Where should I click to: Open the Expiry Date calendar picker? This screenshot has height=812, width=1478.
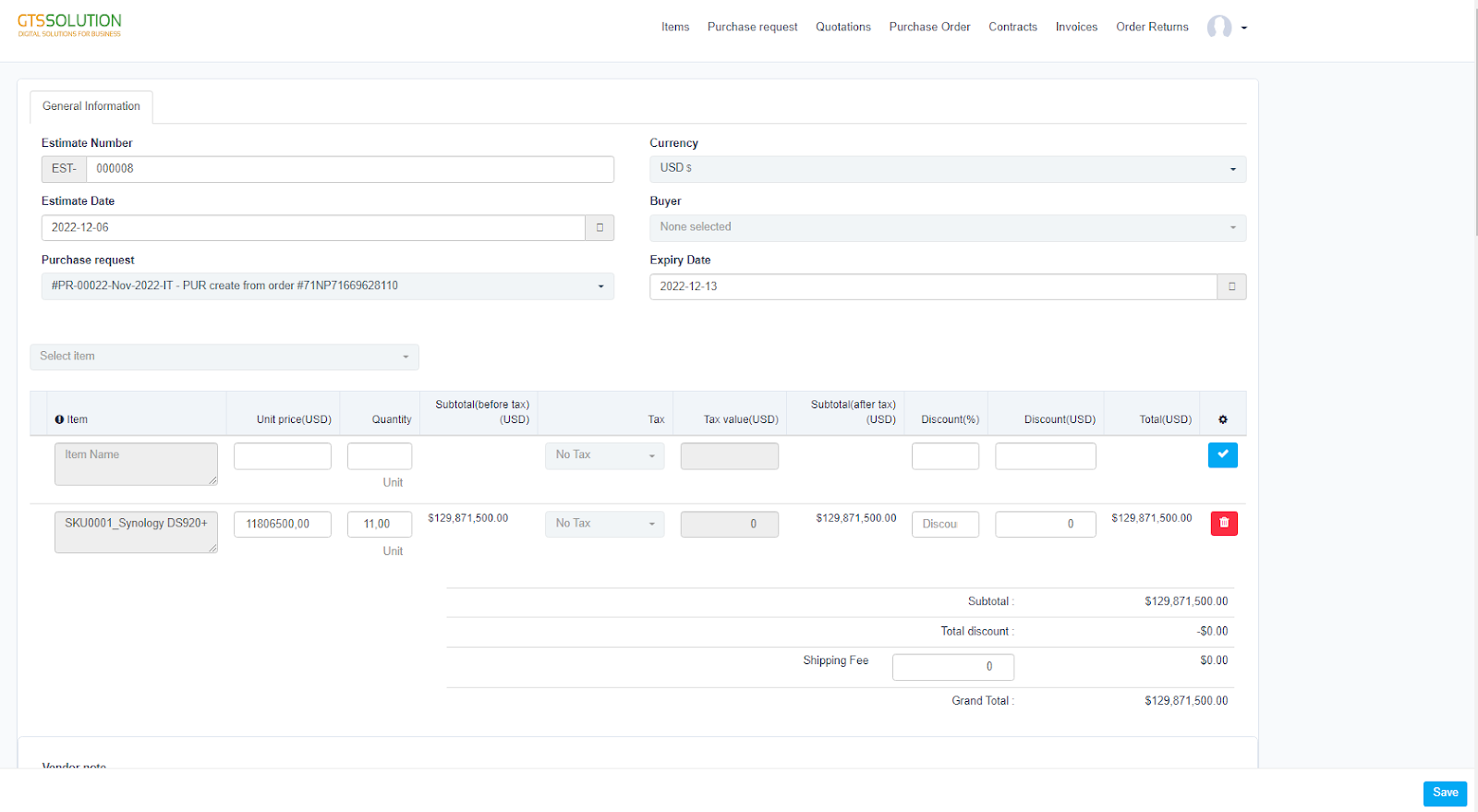(1231, 286)
